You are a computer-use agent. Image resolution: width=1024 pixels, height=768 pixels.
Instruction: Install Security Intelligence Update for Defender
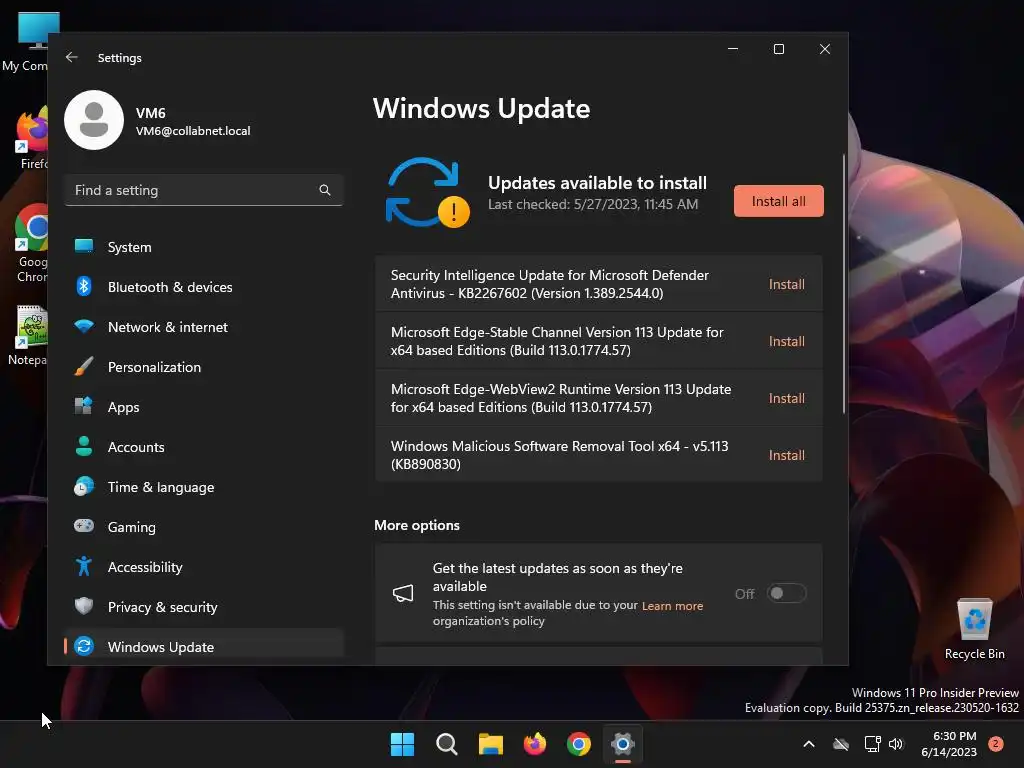pyautogui.click(x=786, y=284)
